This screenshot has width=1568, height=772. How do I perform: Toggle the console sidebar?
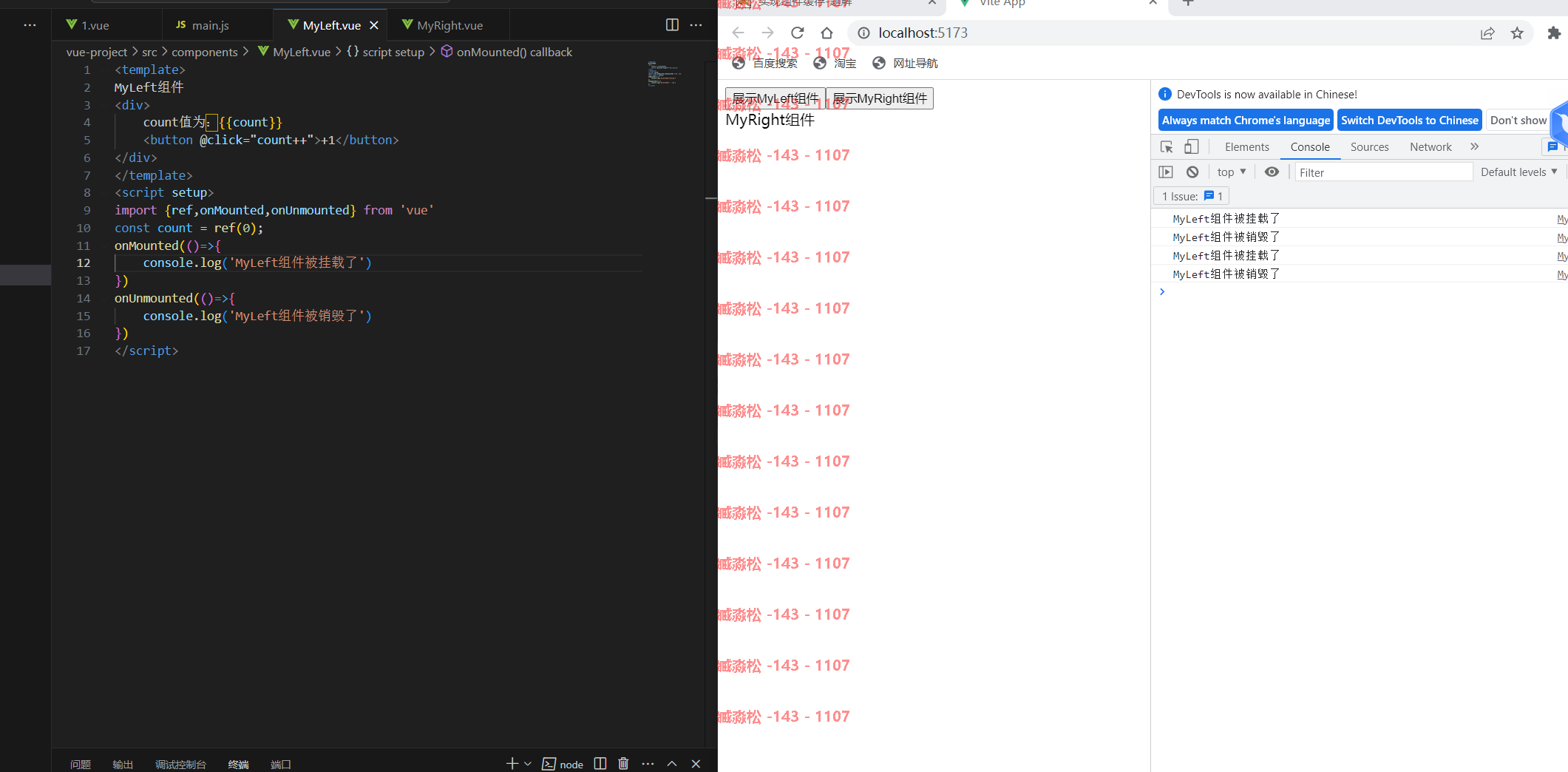pyautogui.click(x=1166, y=172)
